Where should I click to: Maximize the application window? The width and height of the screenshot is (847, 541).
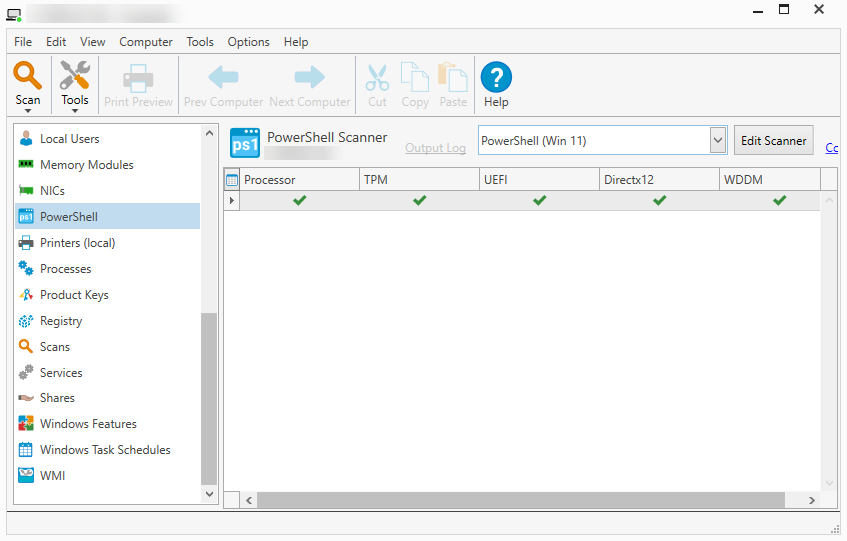click(784, 9)
